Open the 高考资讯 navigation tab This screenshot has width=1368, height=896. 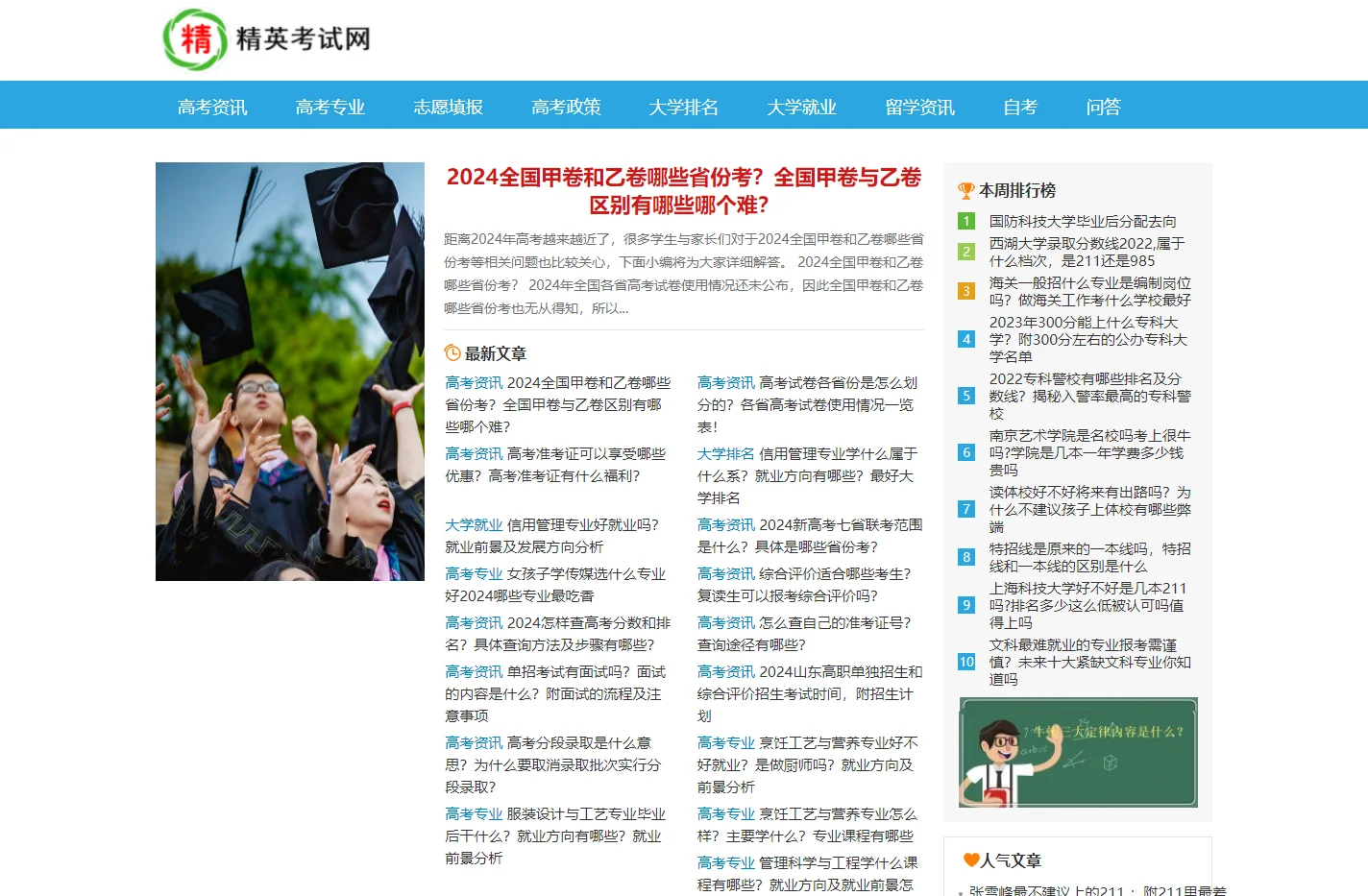pyautogui.click(x=212, y=107)
